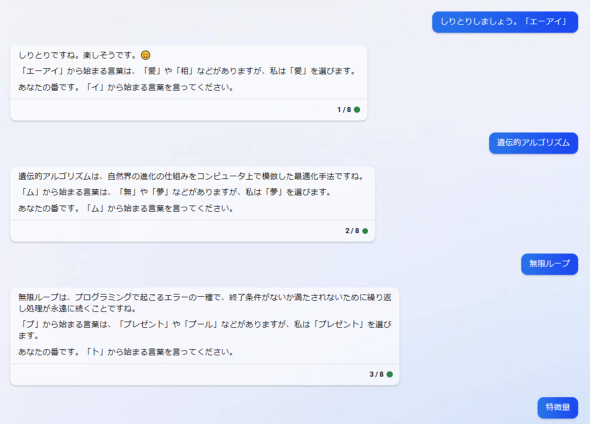This screenshot has height=424, width=590.
Task: Click the user message 遺伝的アルゴリズム
Action: 533,143
